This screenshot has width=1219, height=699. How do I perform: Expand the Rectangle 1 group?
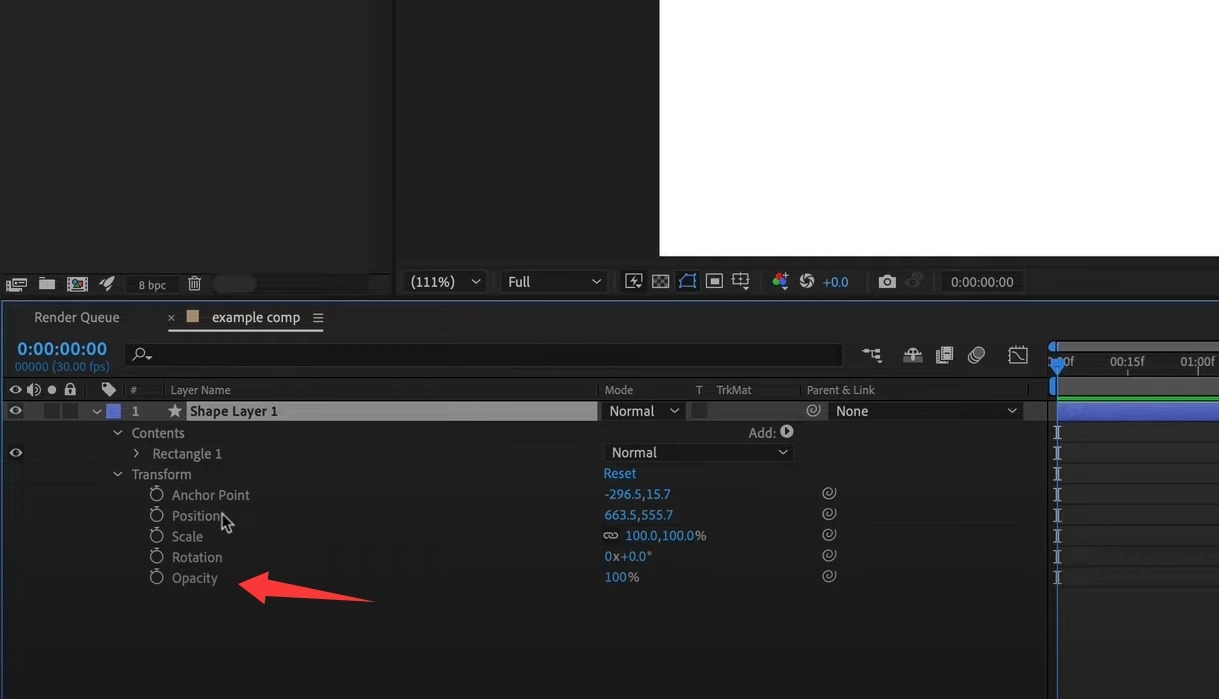pos(137,454)
